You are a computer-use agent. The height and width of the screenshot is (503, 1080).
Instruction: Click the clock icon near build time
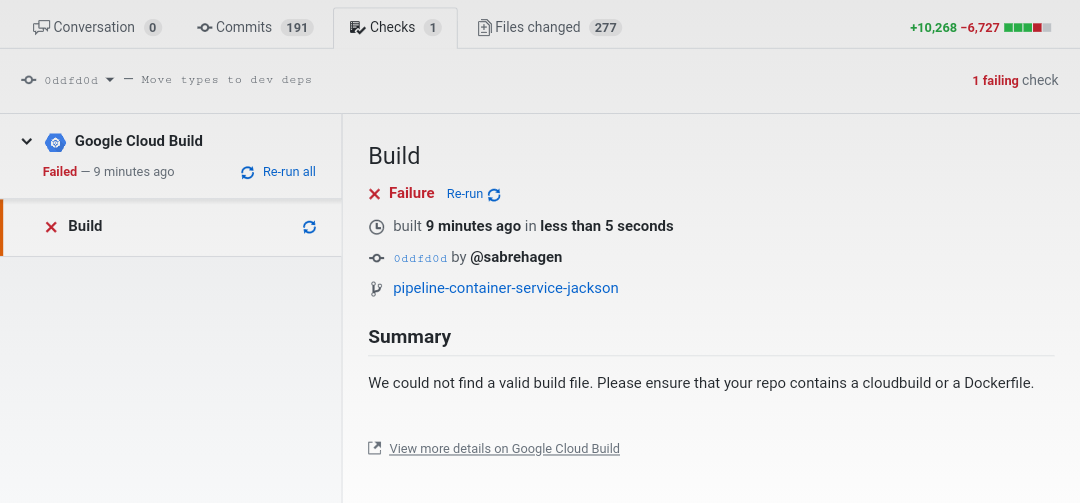pyautogui.click(x=376, y=226)
